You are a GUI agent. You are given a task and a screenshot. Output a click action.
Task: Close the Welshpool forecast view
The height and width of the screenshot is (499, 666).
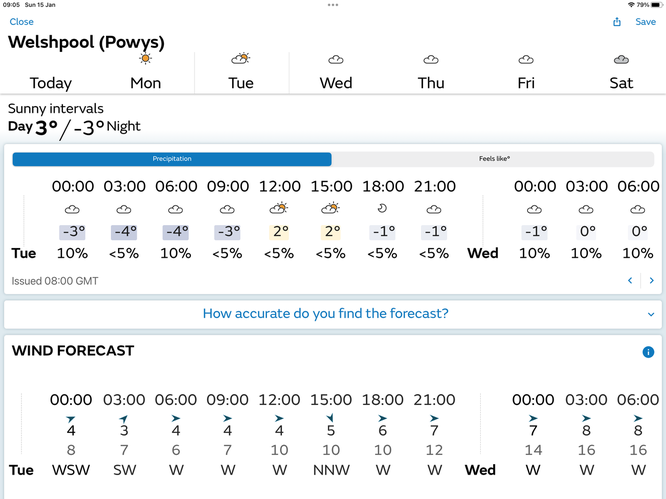pos(21,22)
